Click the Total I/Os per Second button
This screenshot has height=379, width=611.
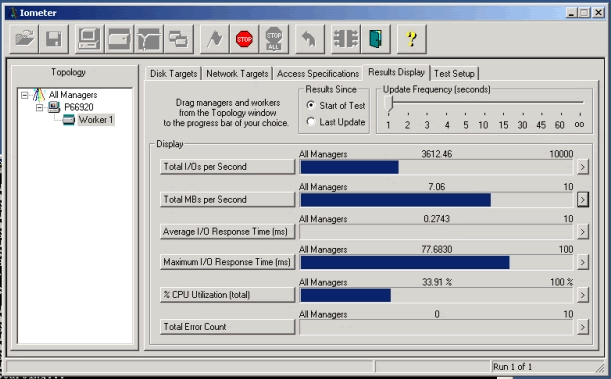[227, 167]
